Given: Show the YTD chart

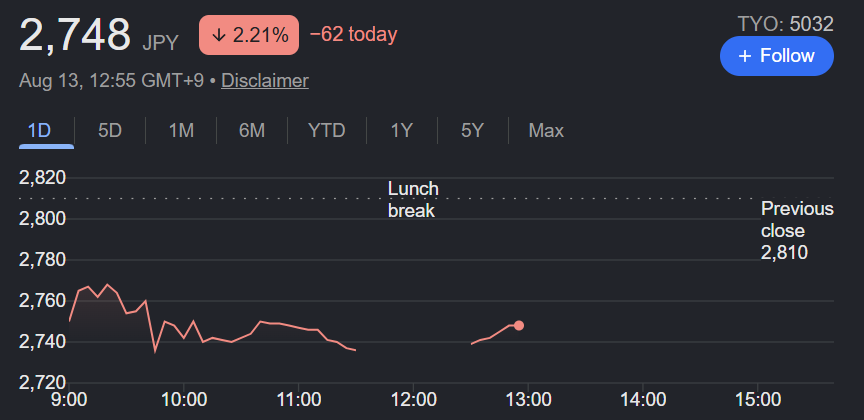Looking at the screenshot, I should coord(326,131).
